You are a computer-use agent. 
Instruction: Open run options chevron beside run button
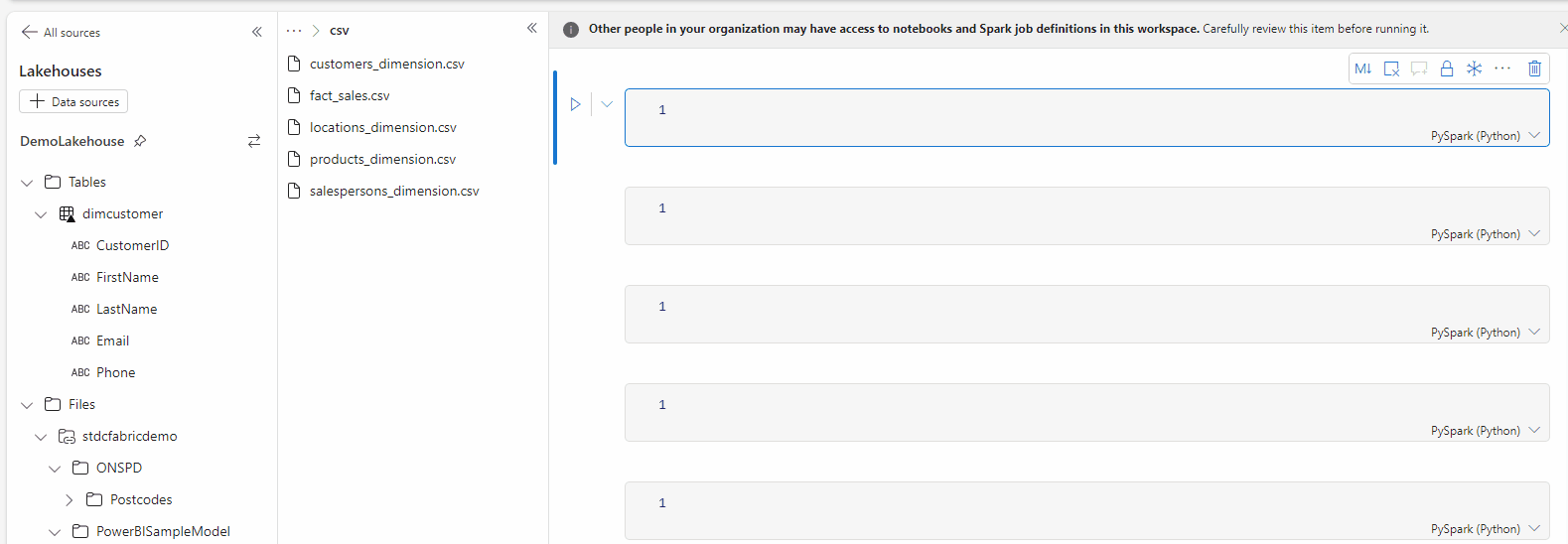coord(607,104)
